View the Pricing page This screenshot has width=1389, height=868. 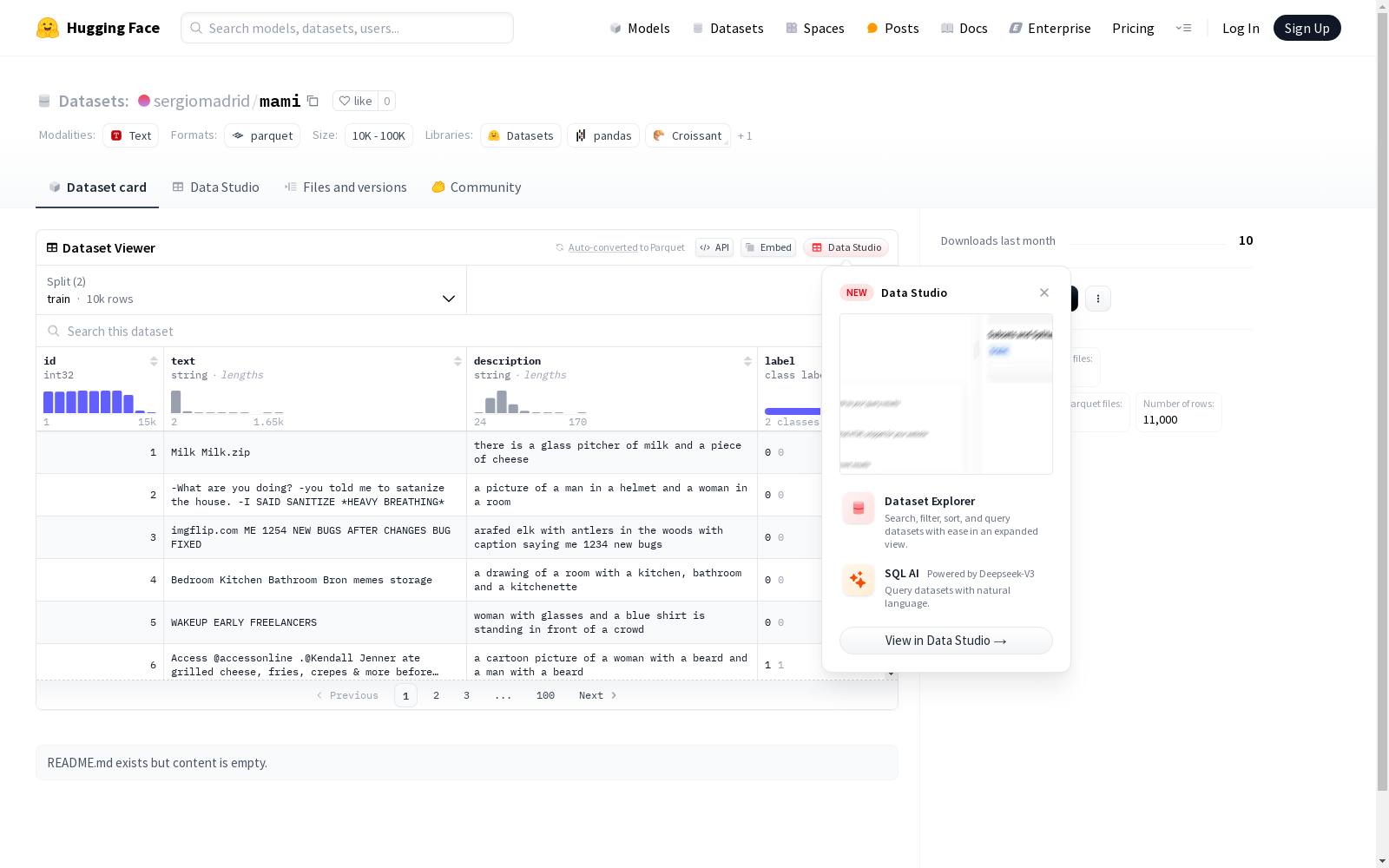click(x=1133, y=28)
